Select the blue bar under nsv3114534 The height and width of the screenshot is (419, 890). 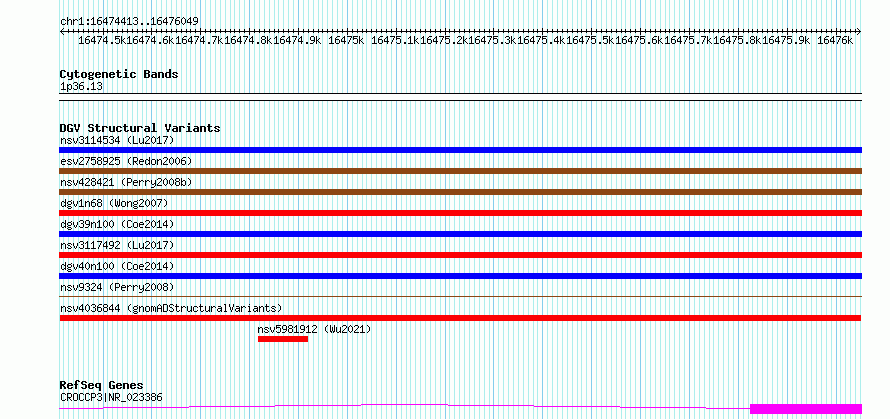click(460, 150)
